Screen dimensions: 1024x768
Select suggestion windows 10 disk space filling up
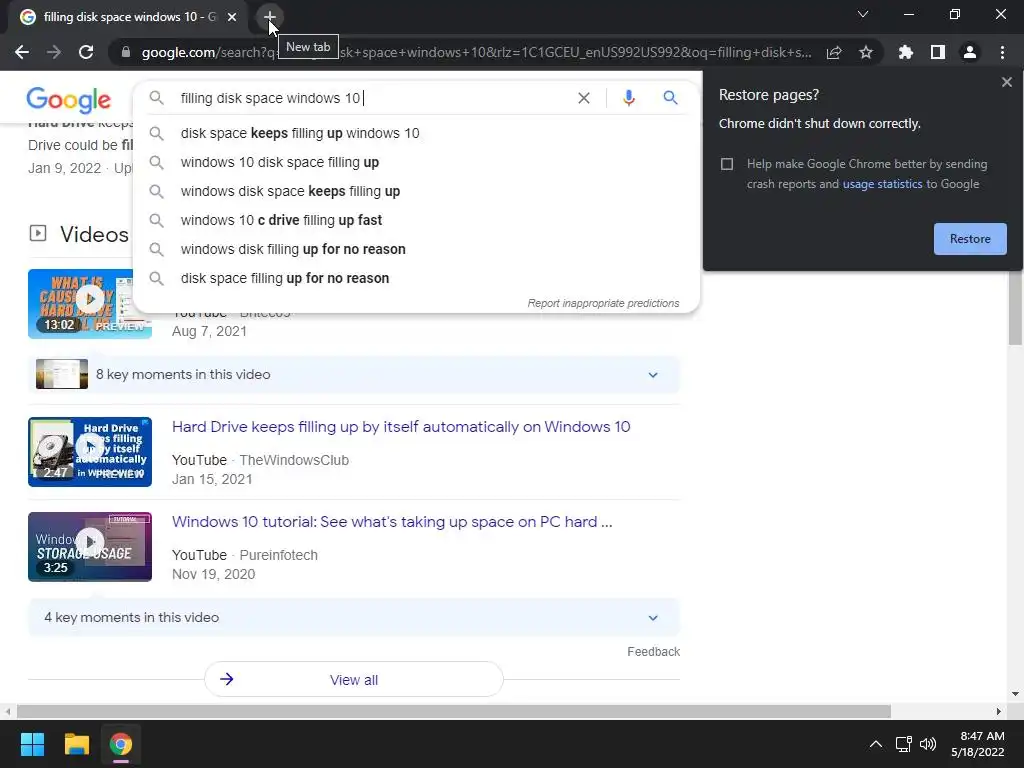click(416, 162)
